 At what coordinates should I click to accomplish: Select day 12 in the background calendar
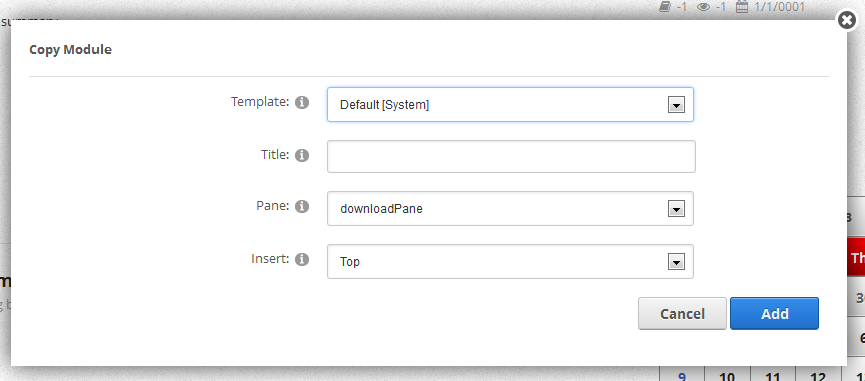click(x=819, y=375)
